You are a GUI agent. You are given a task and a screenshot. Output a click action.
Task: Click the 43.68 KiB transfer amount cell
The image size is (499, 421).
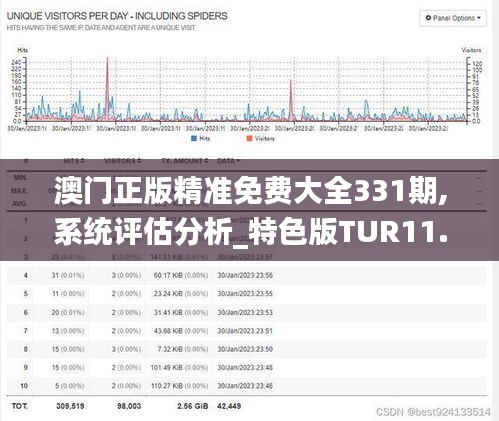coord(181,331)
